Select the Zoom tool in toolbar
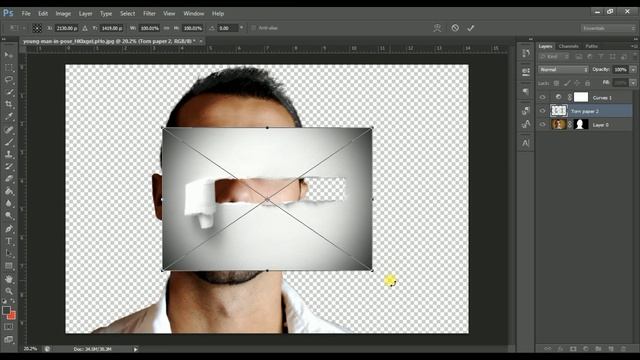 click(x=9, y=291)
